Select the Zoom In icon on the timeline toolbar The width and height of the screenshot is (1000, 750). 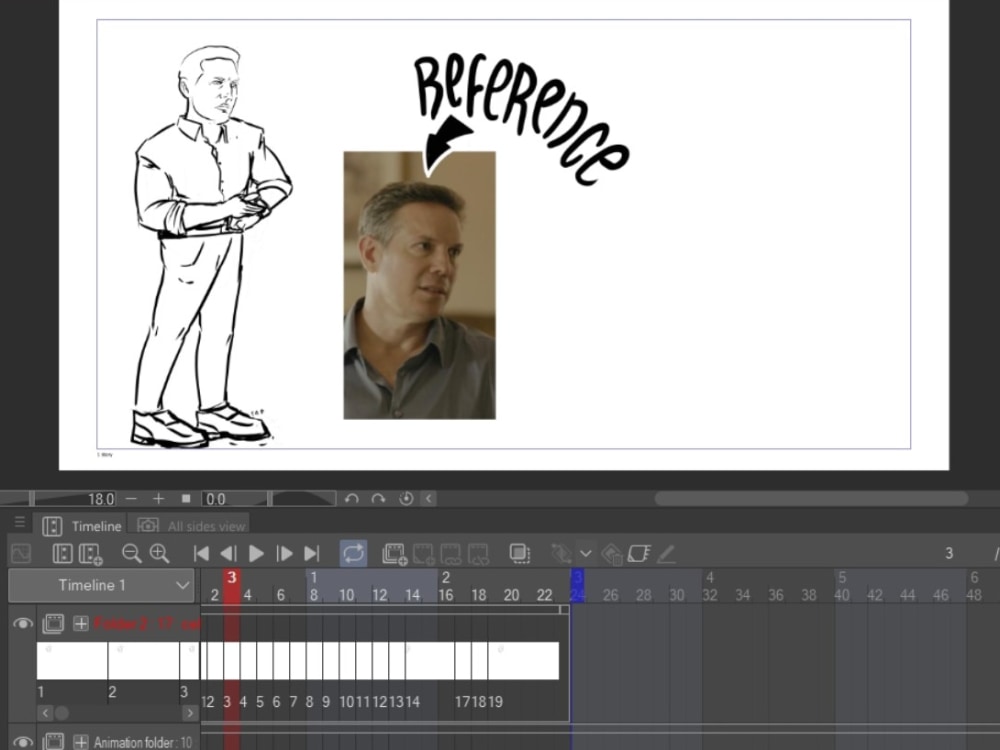tap(159, 553)
